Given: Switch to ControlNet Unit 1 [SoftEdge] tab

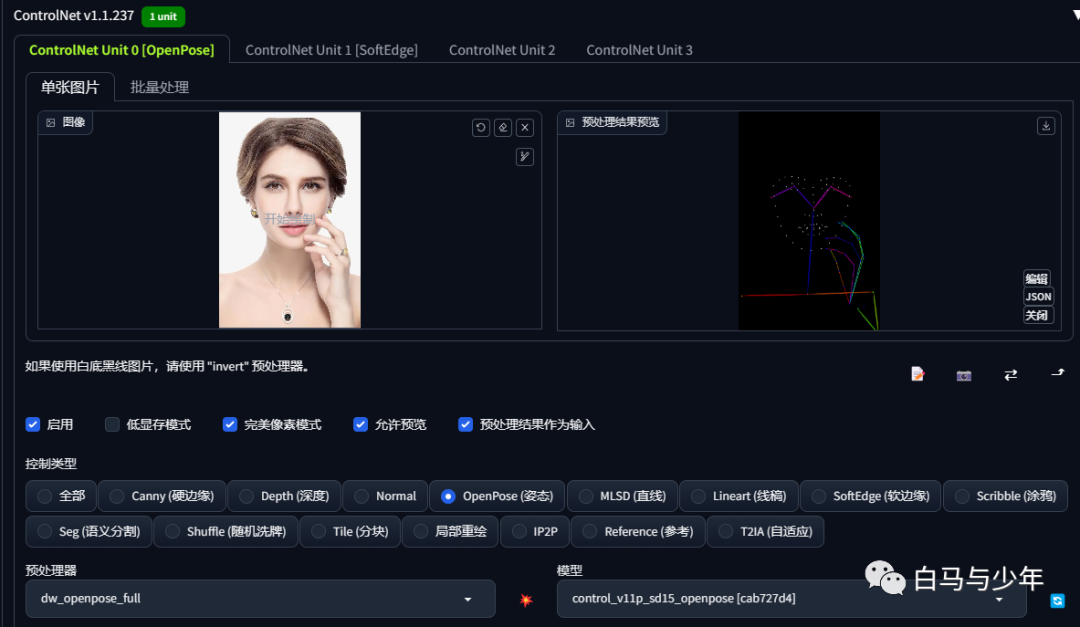Looking at the screenshot, I should [x=331, y=50].
